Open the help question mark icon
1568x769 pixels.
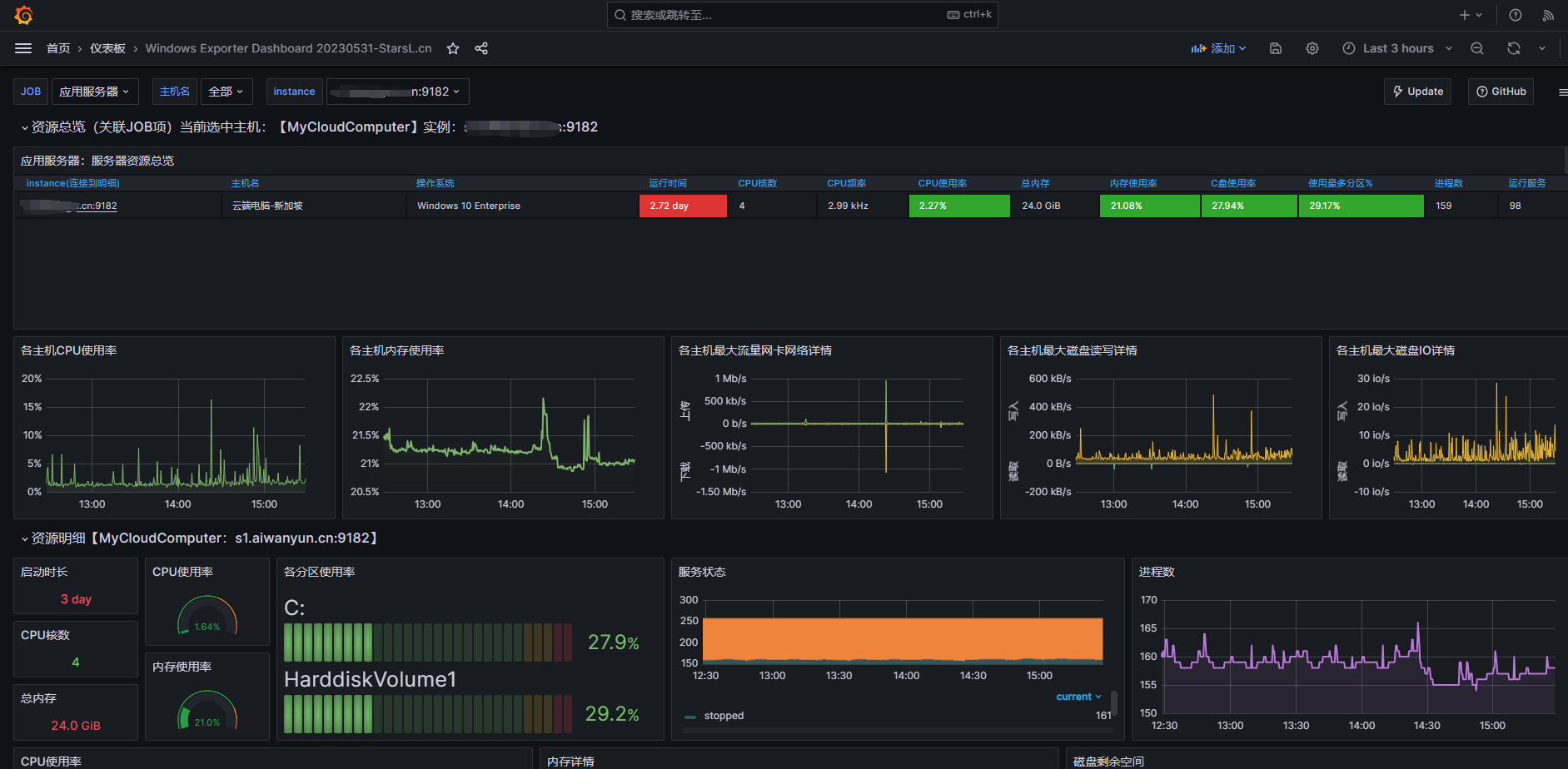point(1516,15)
